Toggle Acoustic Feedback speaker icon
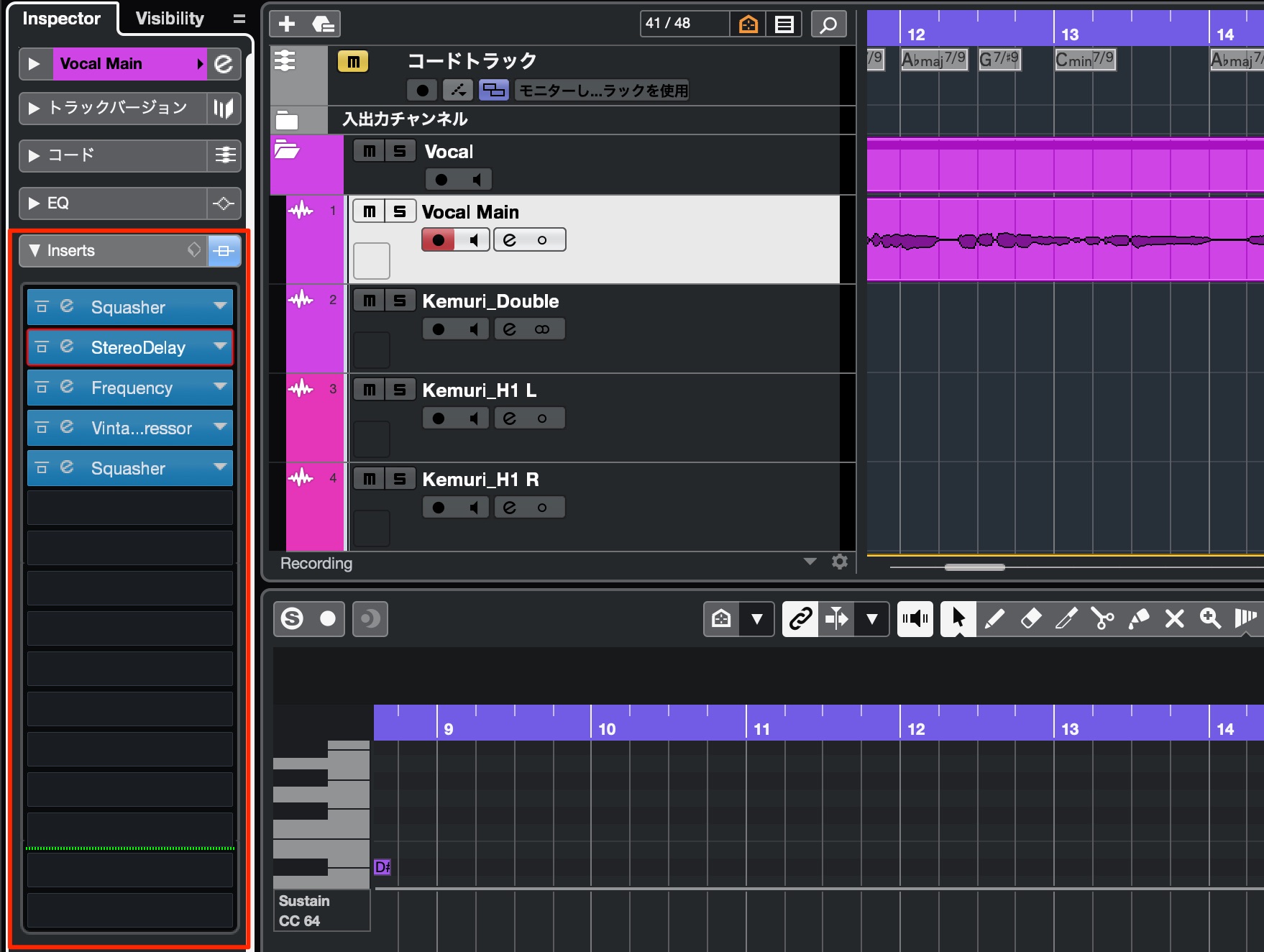This screenshot has height=952, width=1264. tap(915, 619)
